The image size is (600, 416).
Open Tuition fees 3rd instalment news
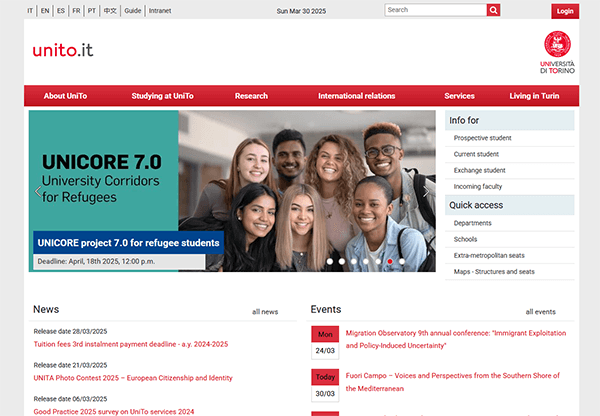coord(131,344)
